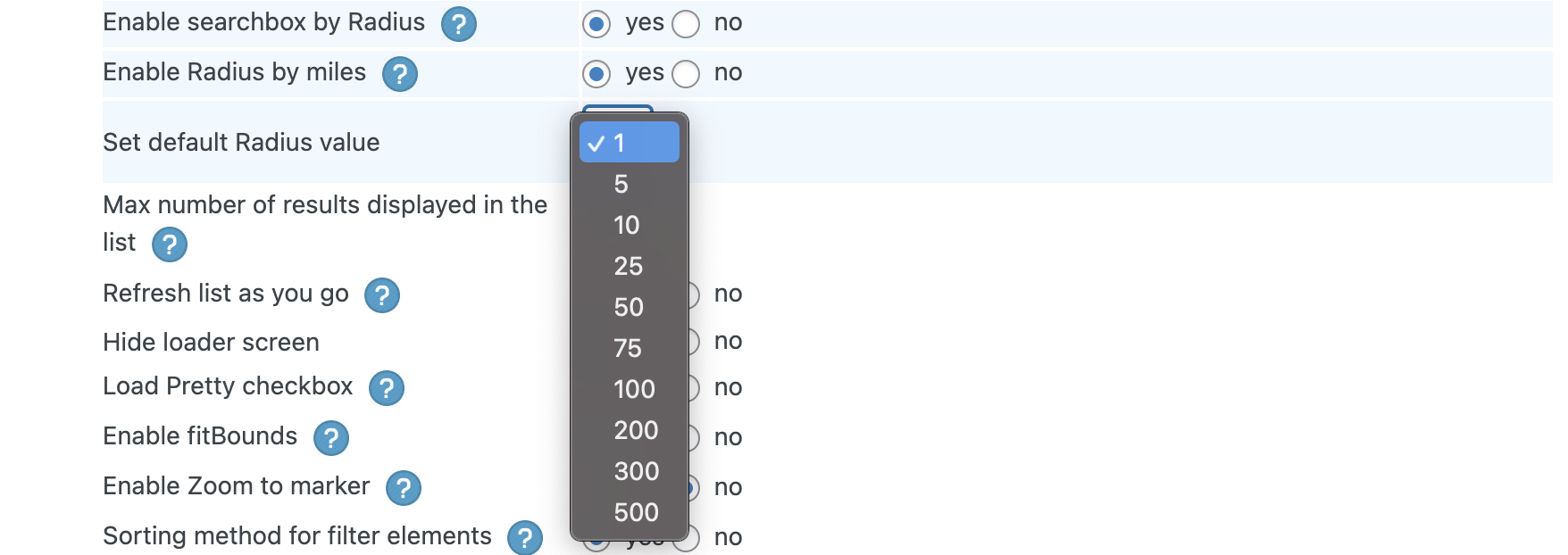Pick 50 from the radius options
Image resolution: width=1568 pixels, height=555 pixels.
click(x=628, y=307)
